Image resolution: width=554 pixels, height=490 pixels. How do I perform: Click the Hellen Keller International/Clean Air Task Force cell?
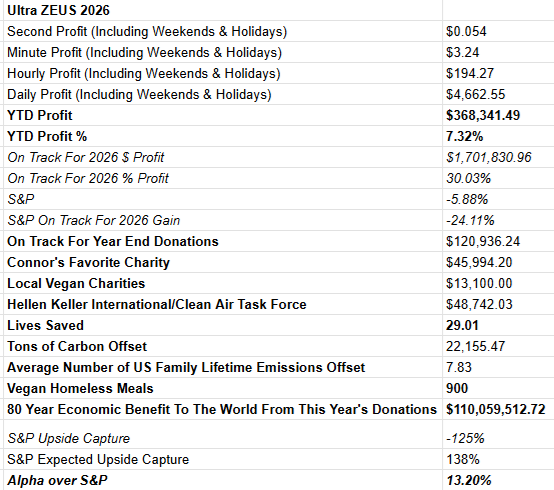[x=223, y=305]
